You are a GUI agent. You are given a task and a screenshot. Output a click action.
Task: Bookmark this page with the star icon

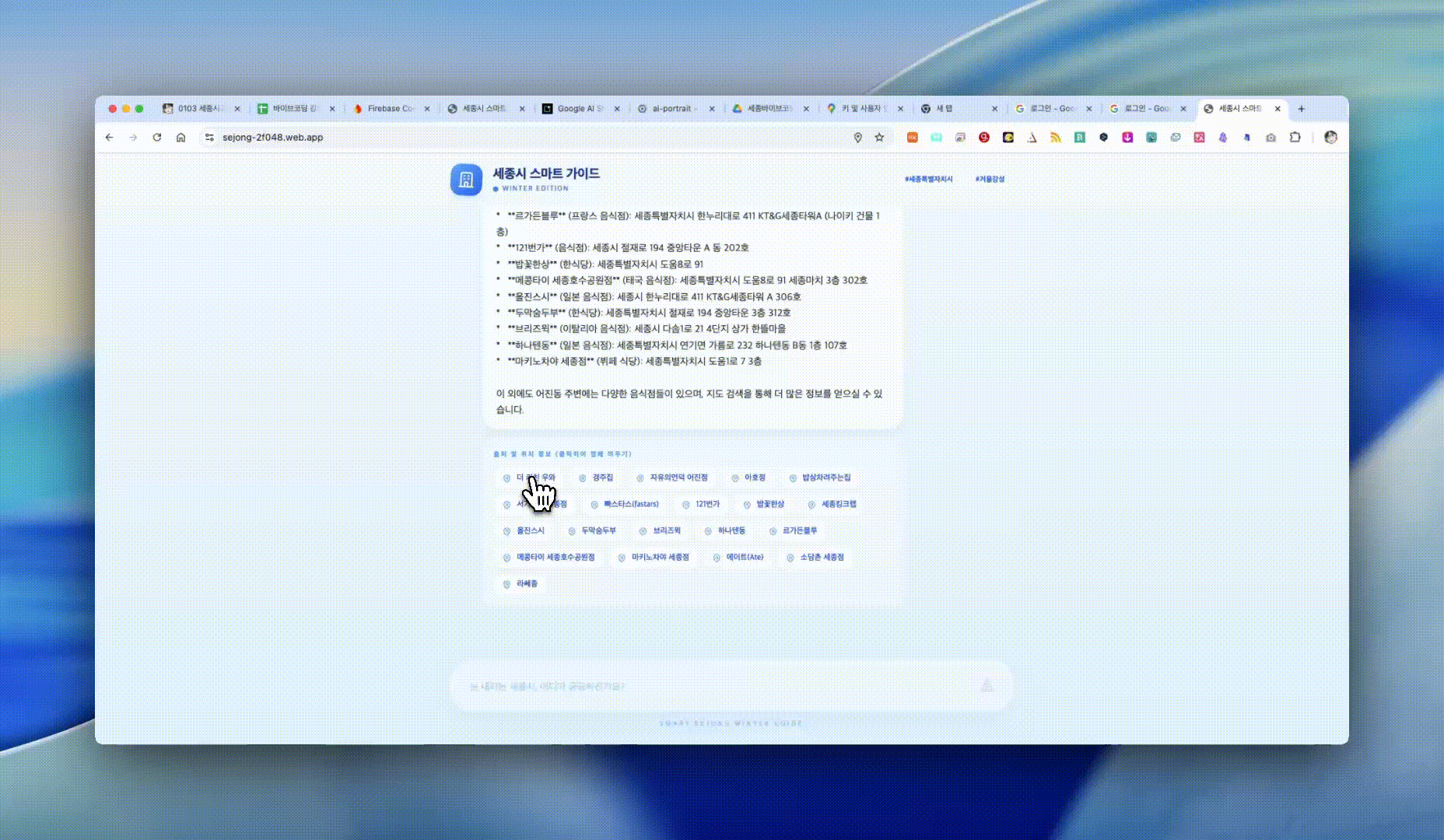[879, 138]
